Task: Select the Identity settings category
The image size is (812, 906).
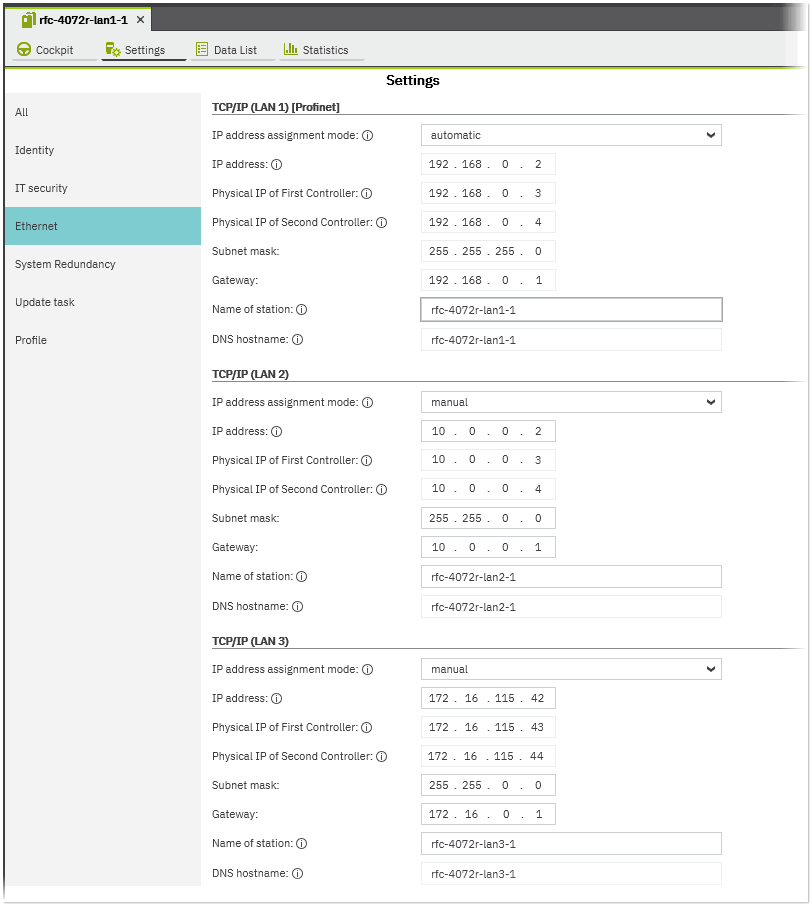Action: coord(103,150)
